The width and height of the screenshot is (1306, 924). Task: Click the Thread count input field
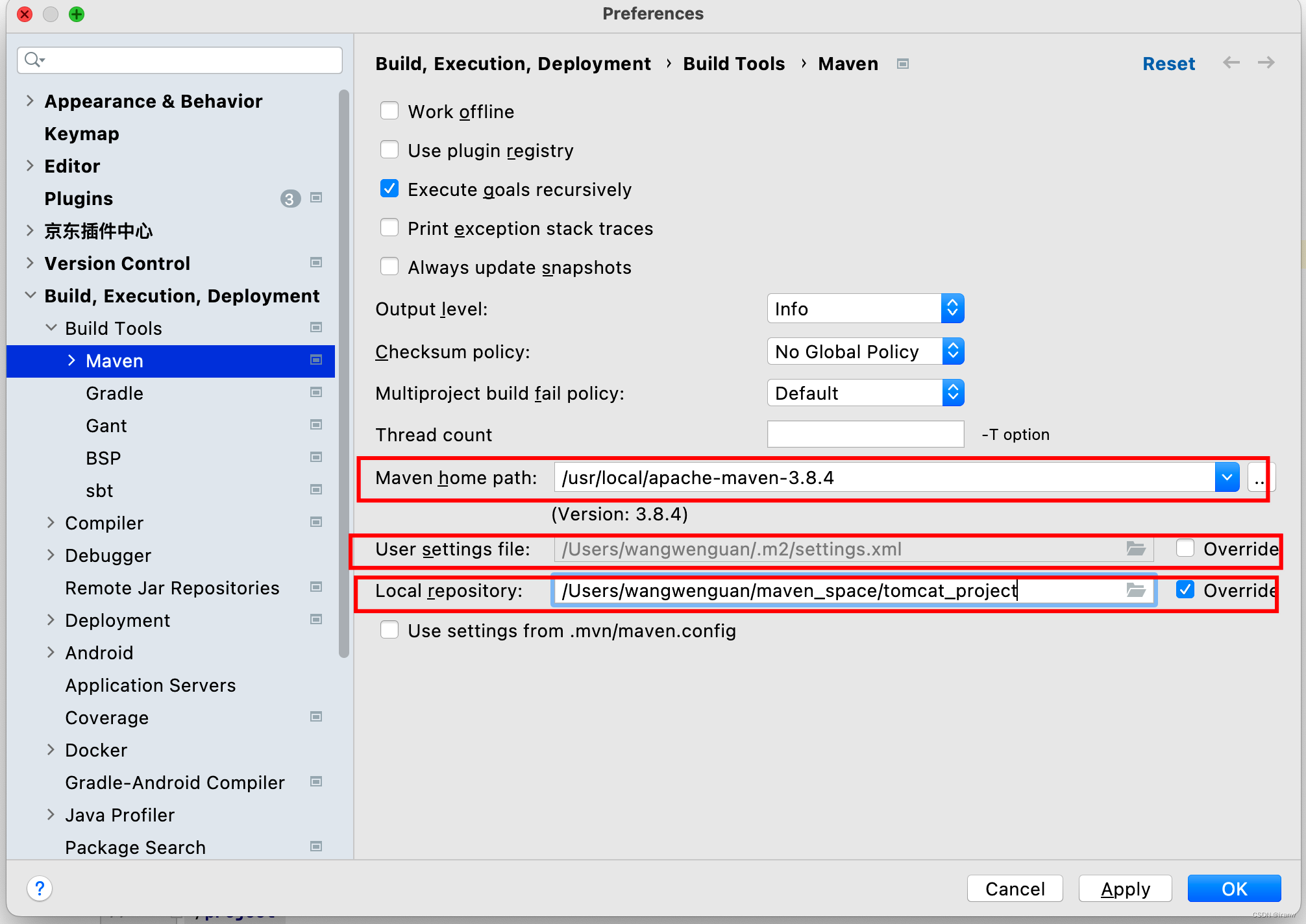pos(865,434)
